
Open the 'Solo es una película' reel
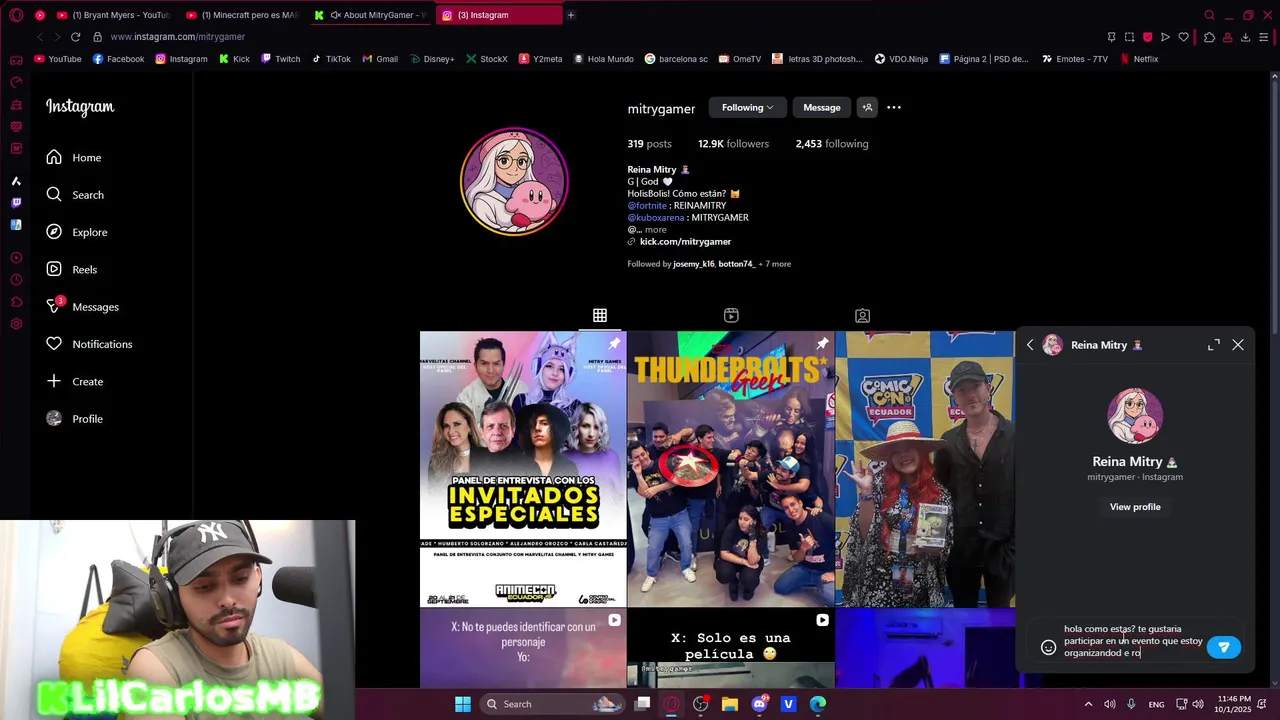pos(731,647)
